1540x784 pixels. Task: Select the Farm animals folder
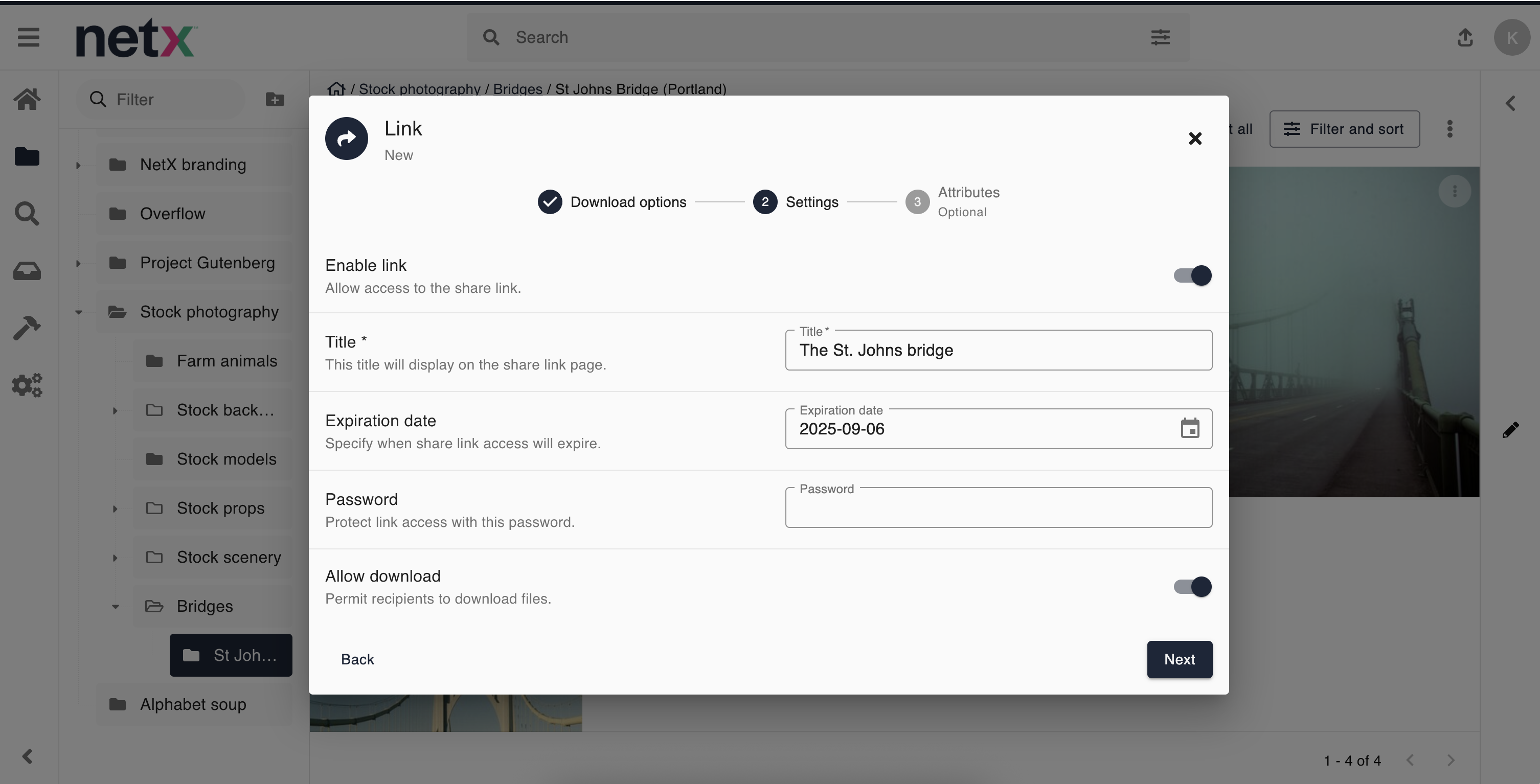click(x=227, y=361)
